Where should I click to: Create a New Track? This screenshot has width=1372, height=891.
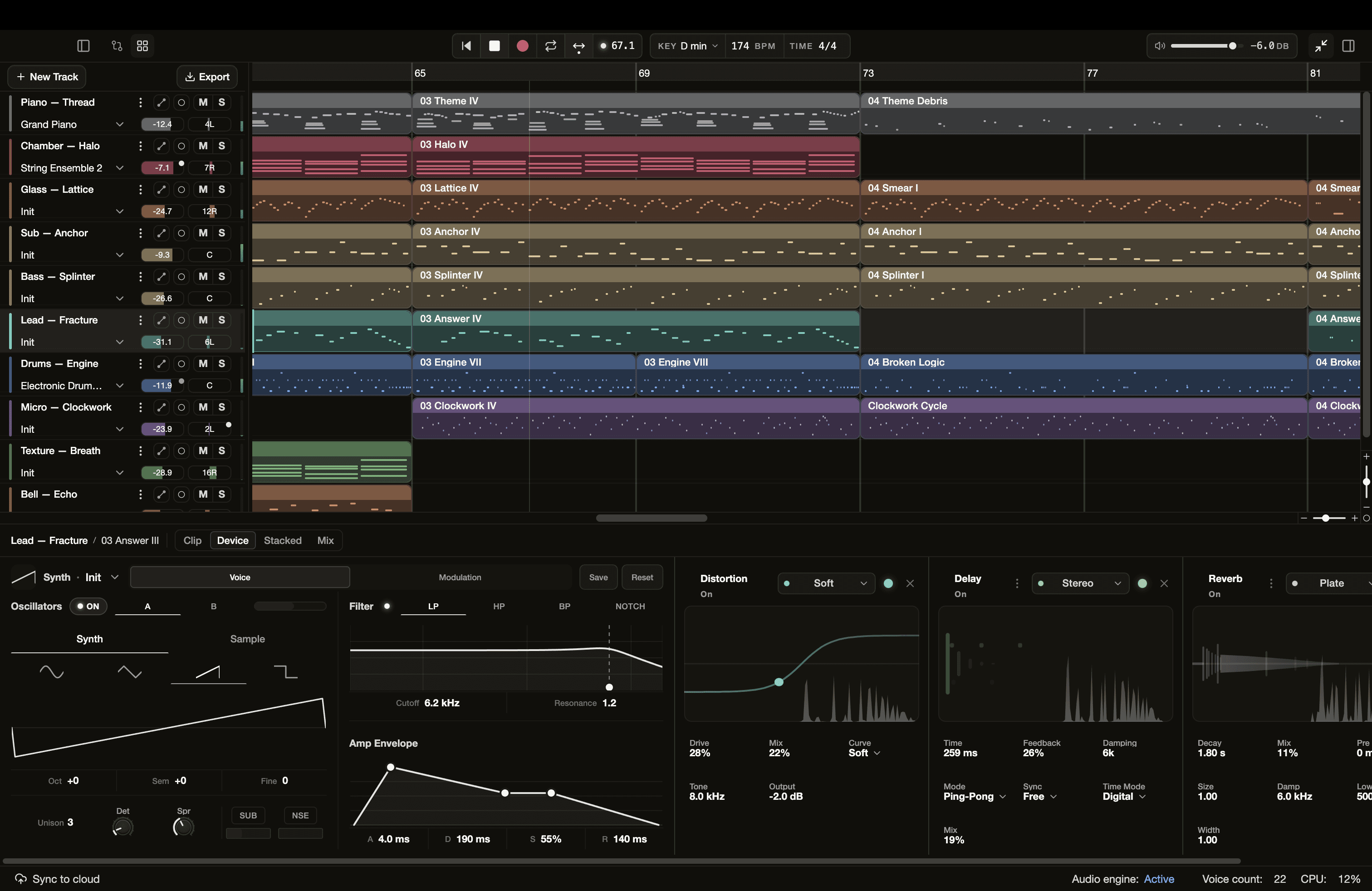pyautogui.click(x=47, y=77)
